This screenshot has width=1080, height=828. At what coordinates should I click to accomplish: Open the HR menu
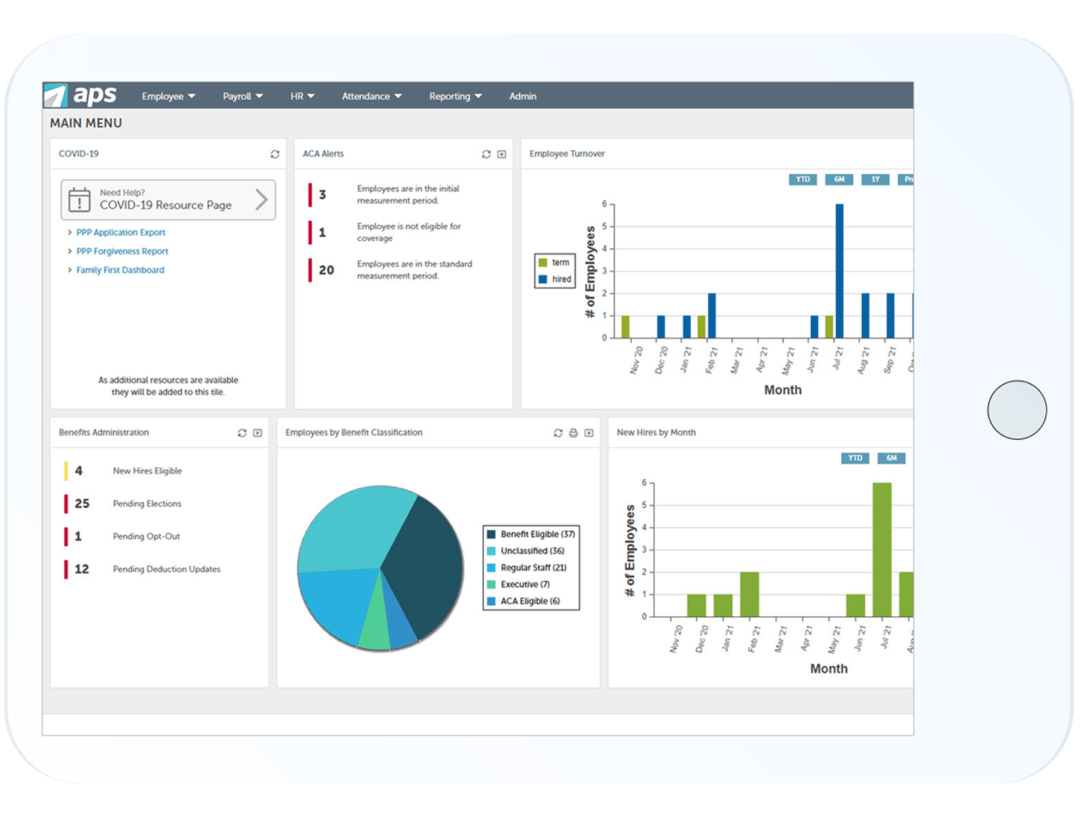coord(302,96)
